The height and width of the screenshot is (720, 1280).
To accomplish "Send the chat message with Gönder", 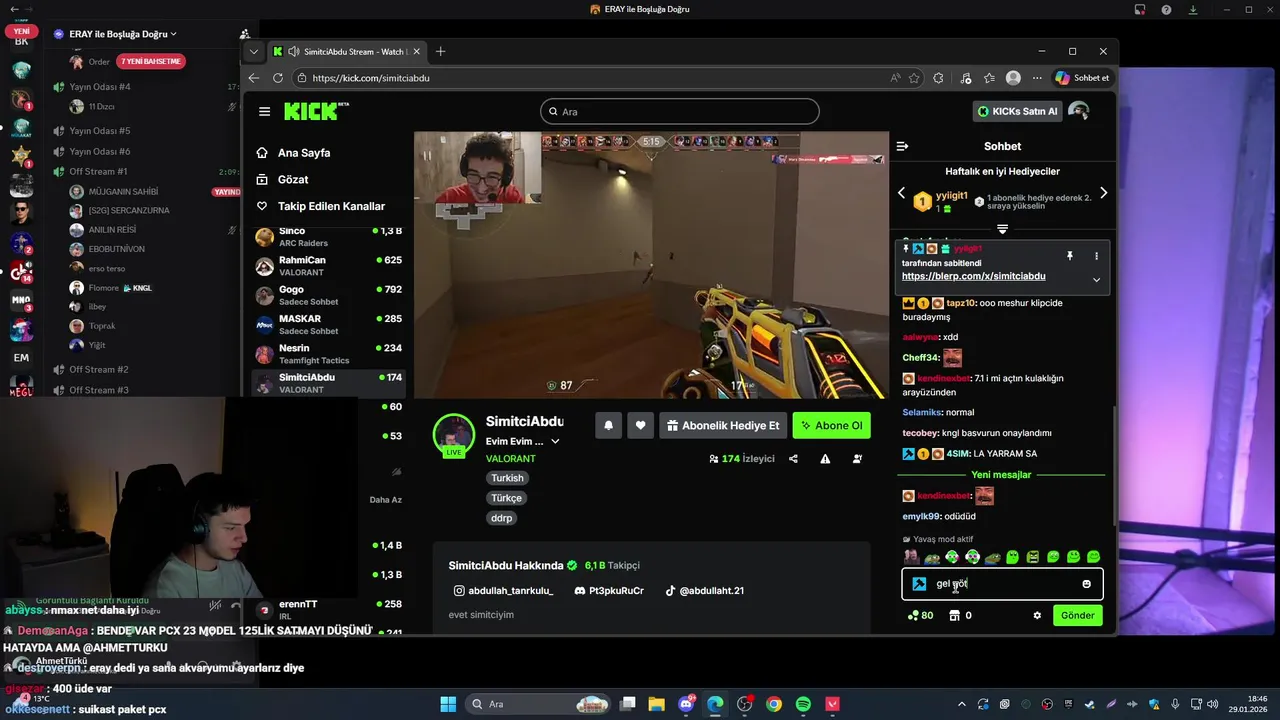I will pos(1078,615).
